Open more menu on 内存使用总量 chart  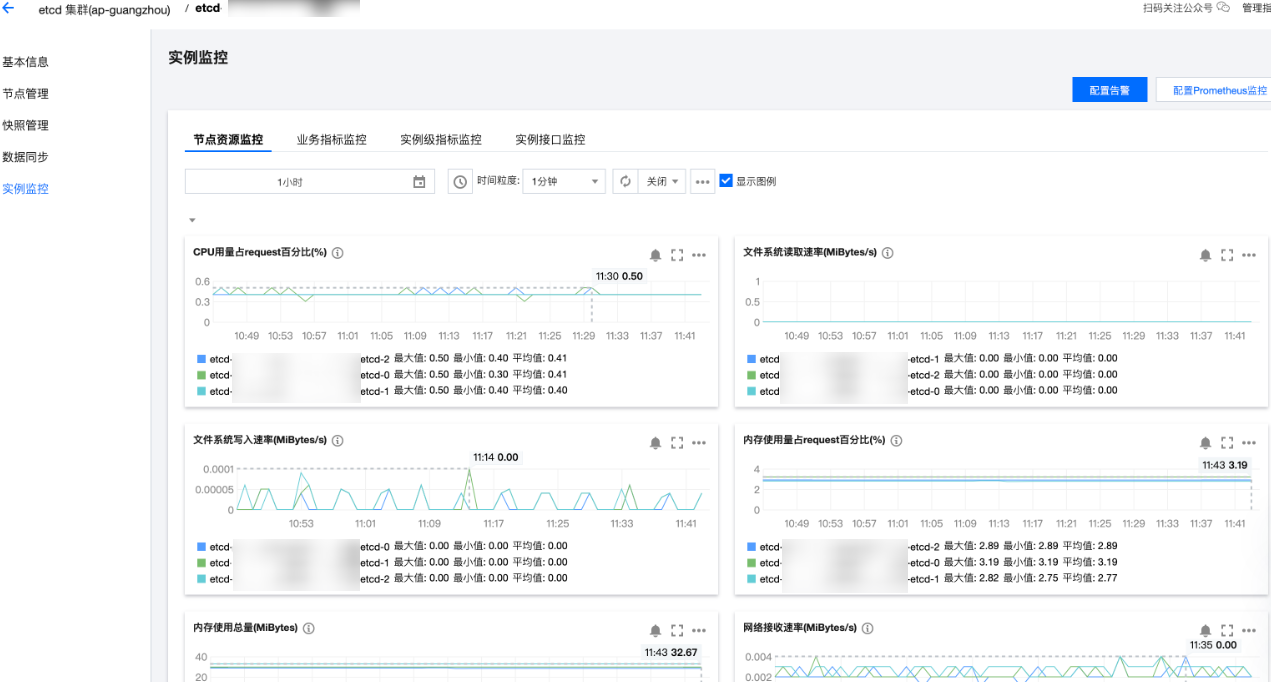(699, 630)
